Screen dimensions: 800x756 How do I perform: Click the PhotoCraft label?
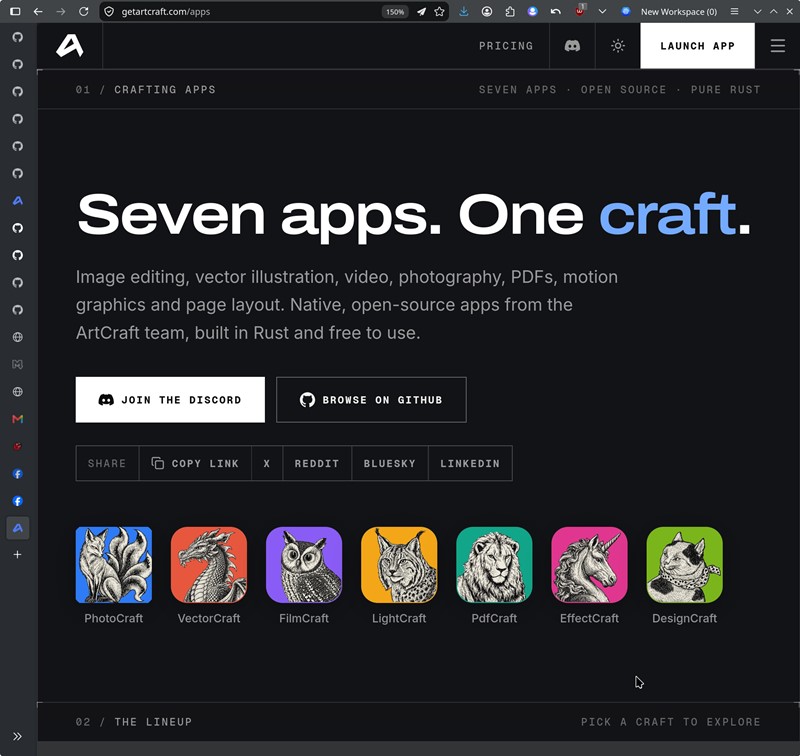(114, 618)
